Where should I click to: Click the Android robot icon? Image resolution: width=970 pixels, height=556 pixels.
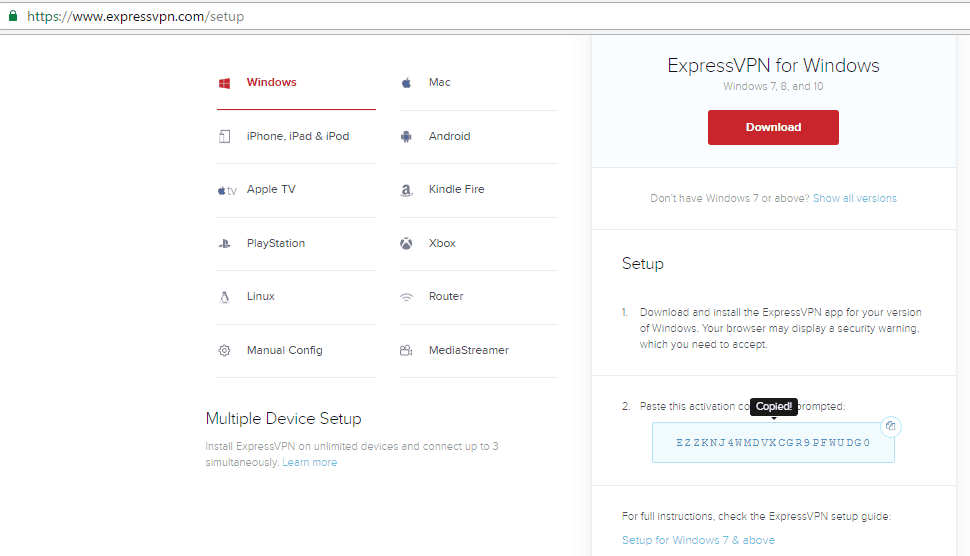[406, 137]
